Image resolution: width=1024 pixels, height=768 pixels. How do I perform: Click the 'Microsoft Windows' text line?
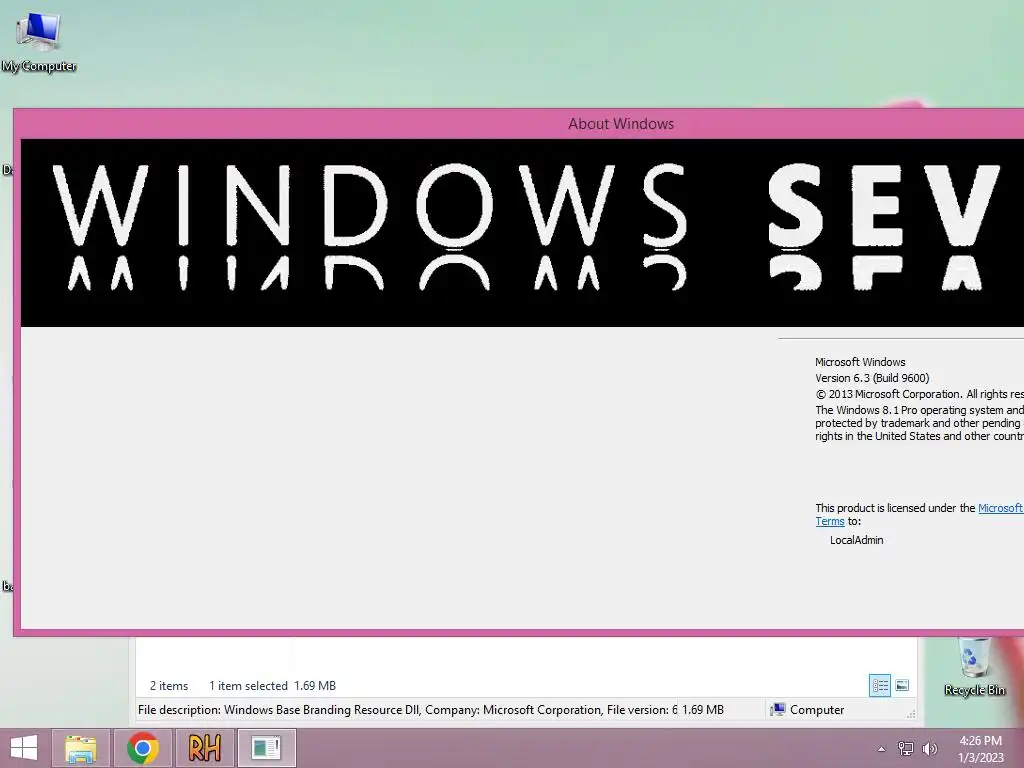(x=860, y=362)
